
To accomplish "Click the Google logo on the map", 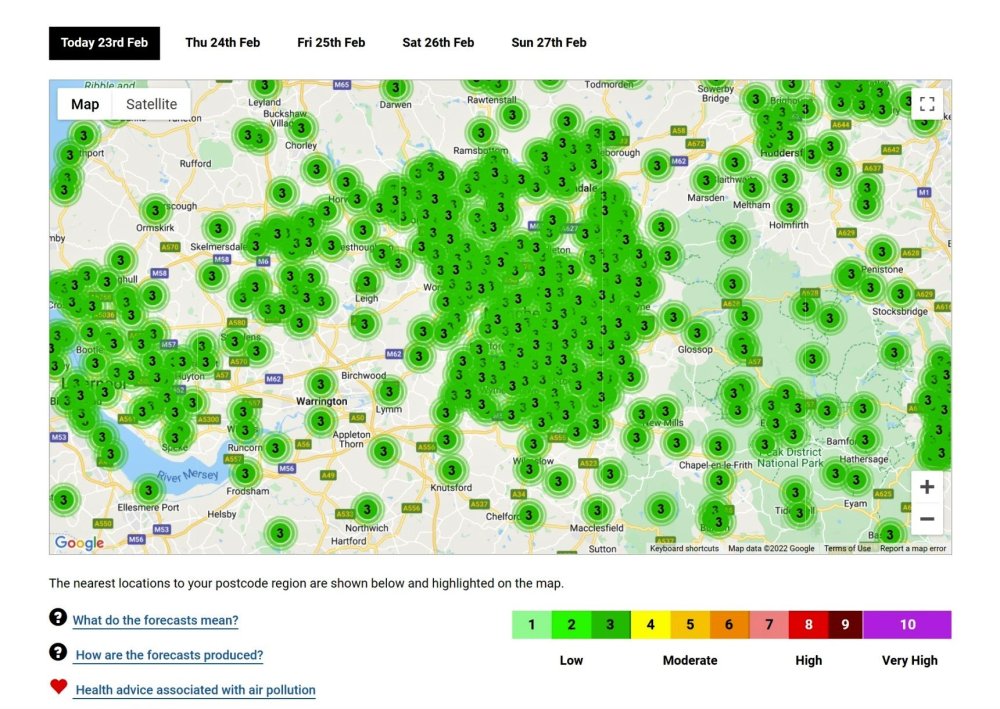I will click(79, 543).
